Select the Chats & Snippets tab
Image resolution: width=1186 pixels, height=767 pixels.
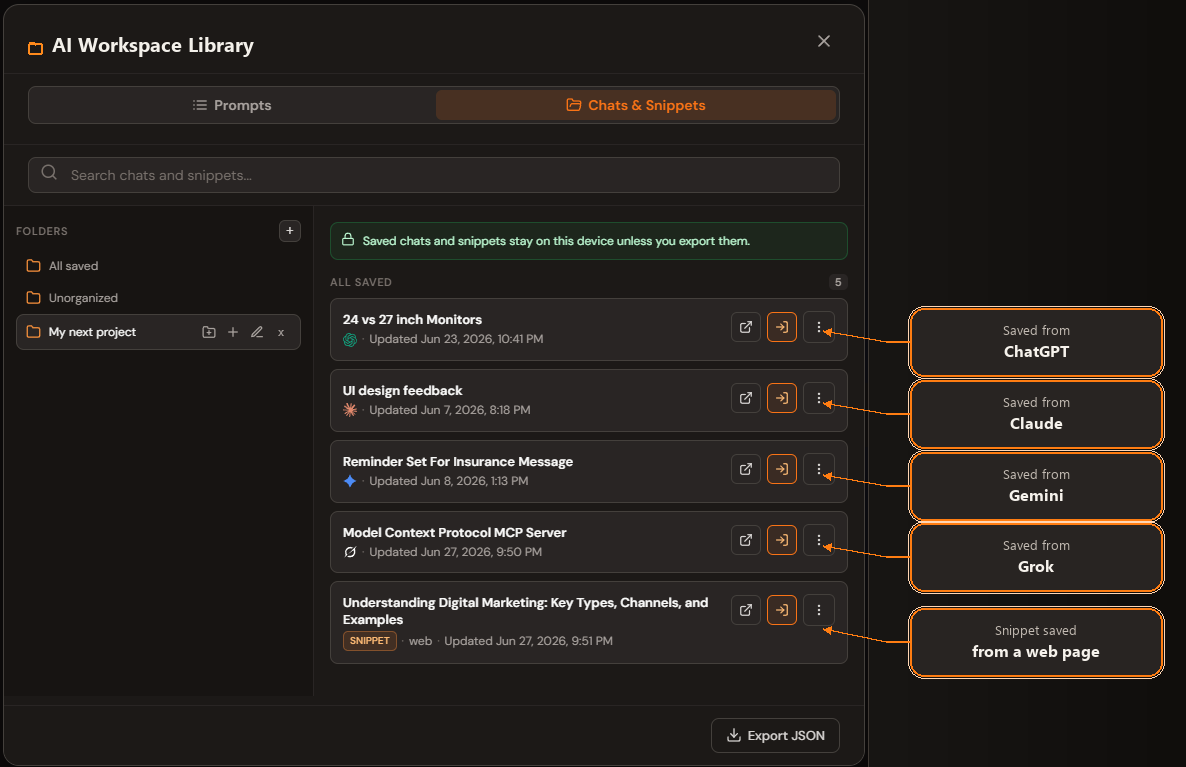tap(636, 105)
